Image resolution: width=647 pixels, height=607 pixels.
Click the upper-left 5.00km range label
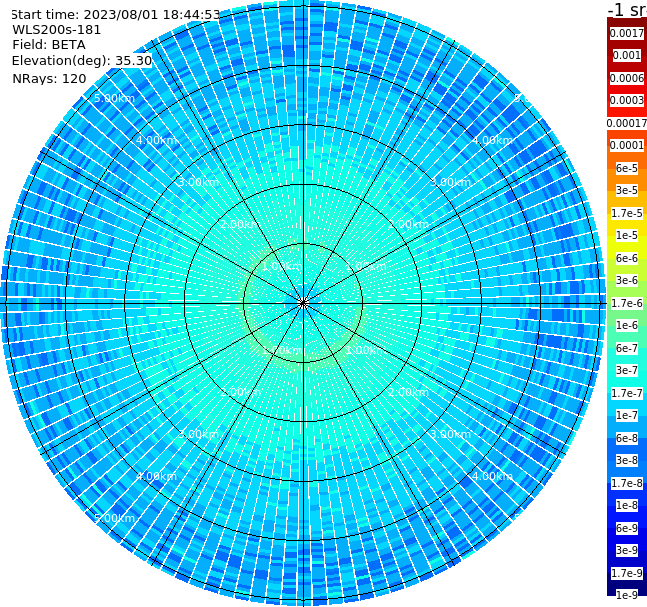[x=114, y=98]
